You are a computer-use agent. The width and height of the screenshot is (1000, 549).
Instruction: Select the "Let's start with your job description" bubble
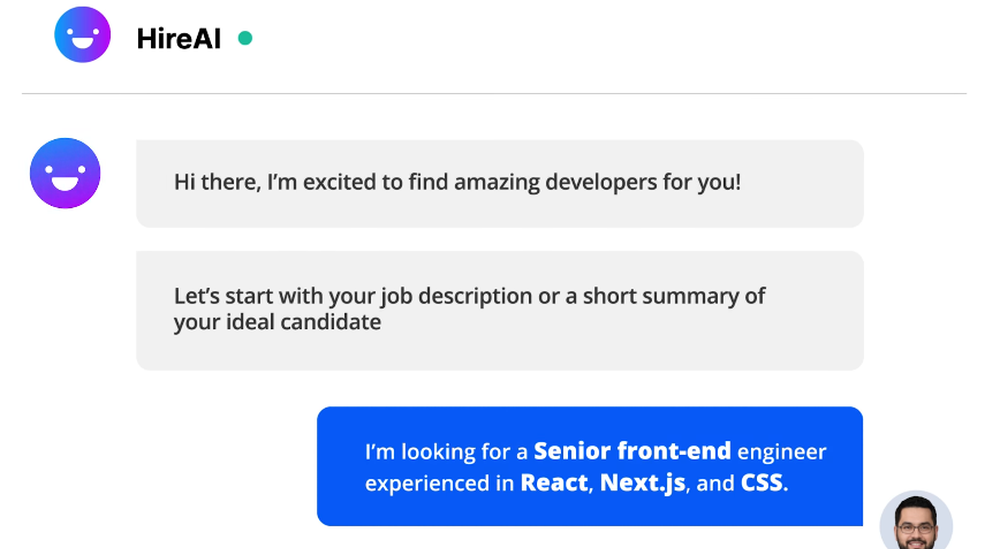[499, 311]
